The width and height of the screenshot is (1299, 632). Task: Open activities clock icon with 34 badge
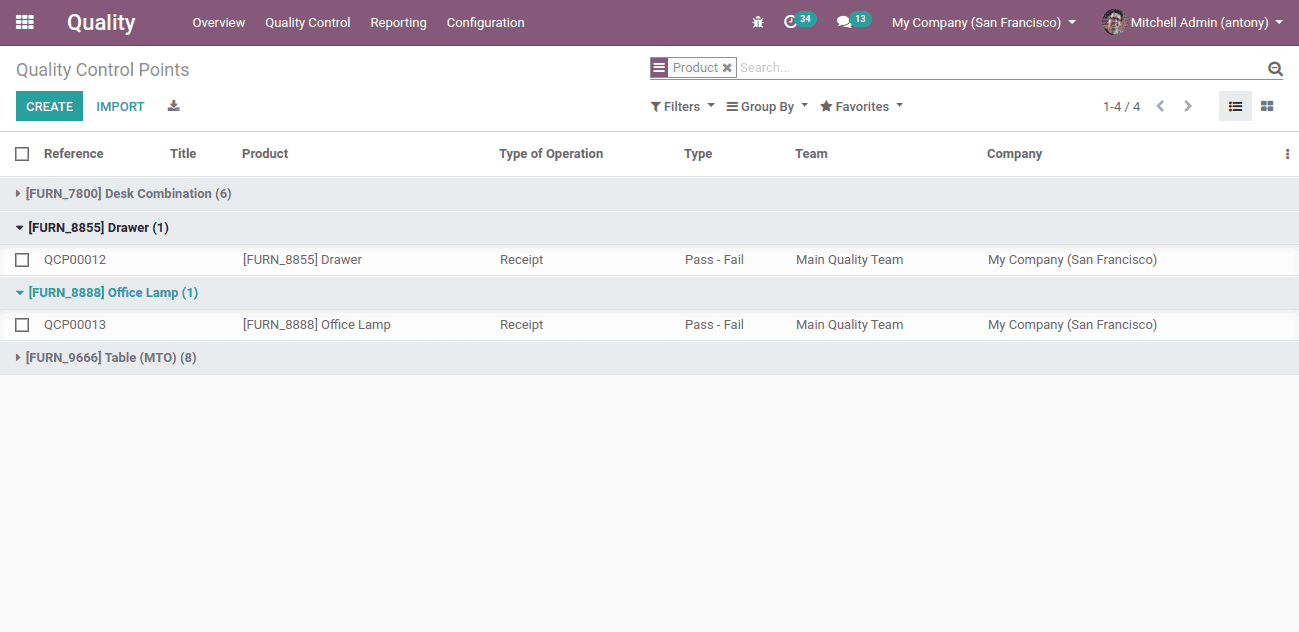[x=799, y=21]
